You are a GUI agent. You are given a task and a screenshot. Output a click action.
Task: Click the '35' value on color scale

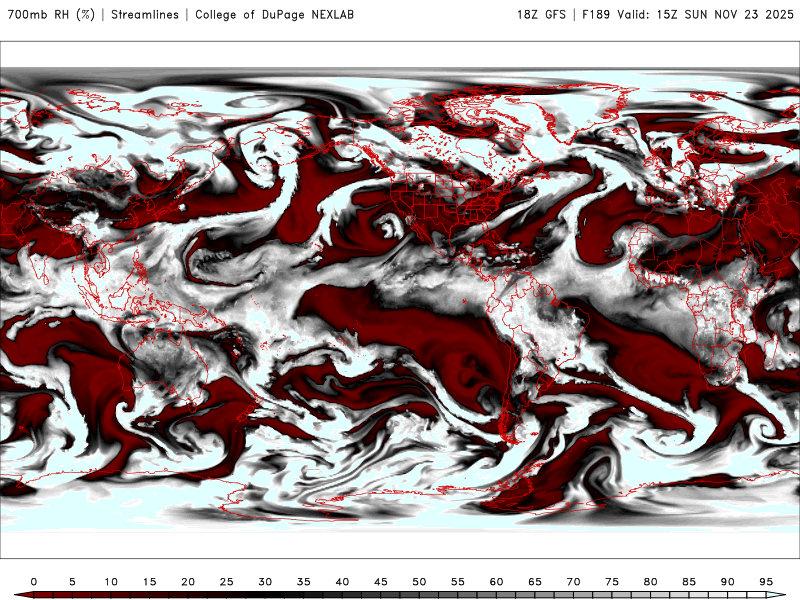[304, 582]
